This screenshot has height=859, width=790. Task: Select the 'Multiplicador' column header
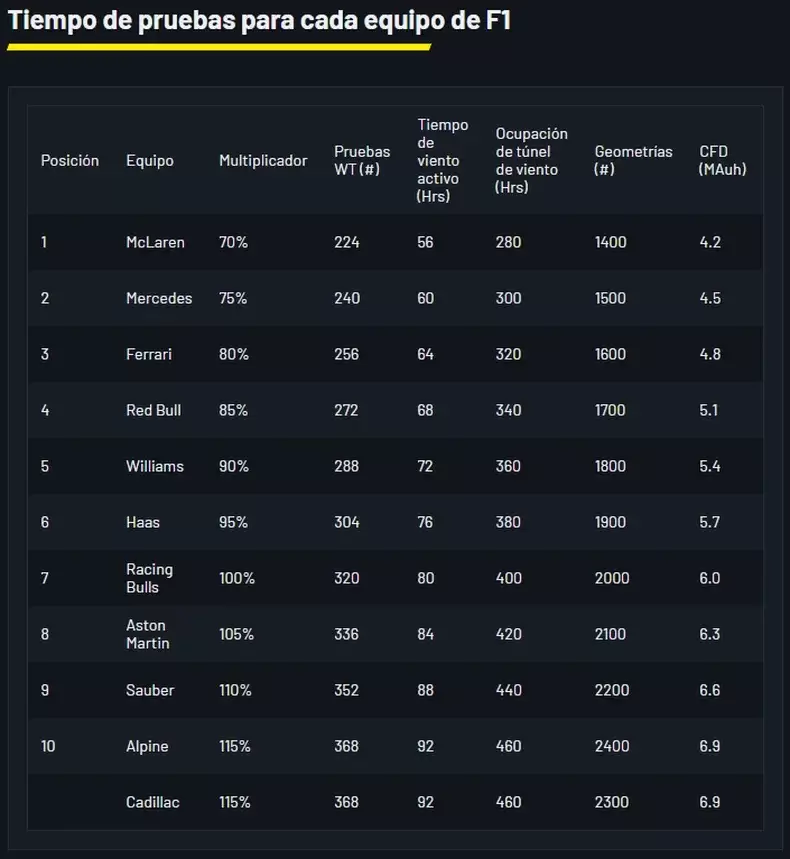(263, 160)
